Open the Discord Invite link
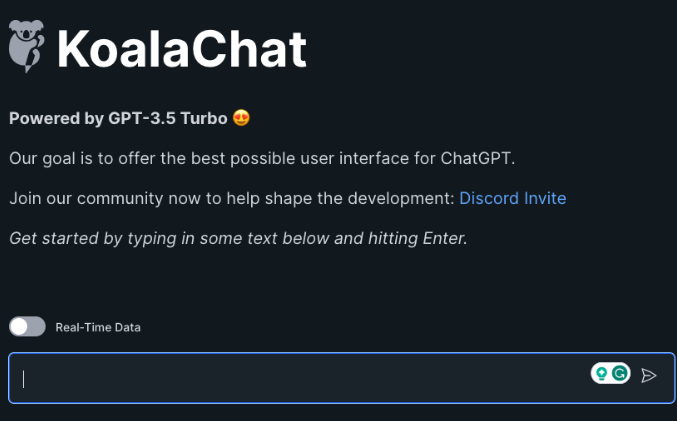 [512, 198]
